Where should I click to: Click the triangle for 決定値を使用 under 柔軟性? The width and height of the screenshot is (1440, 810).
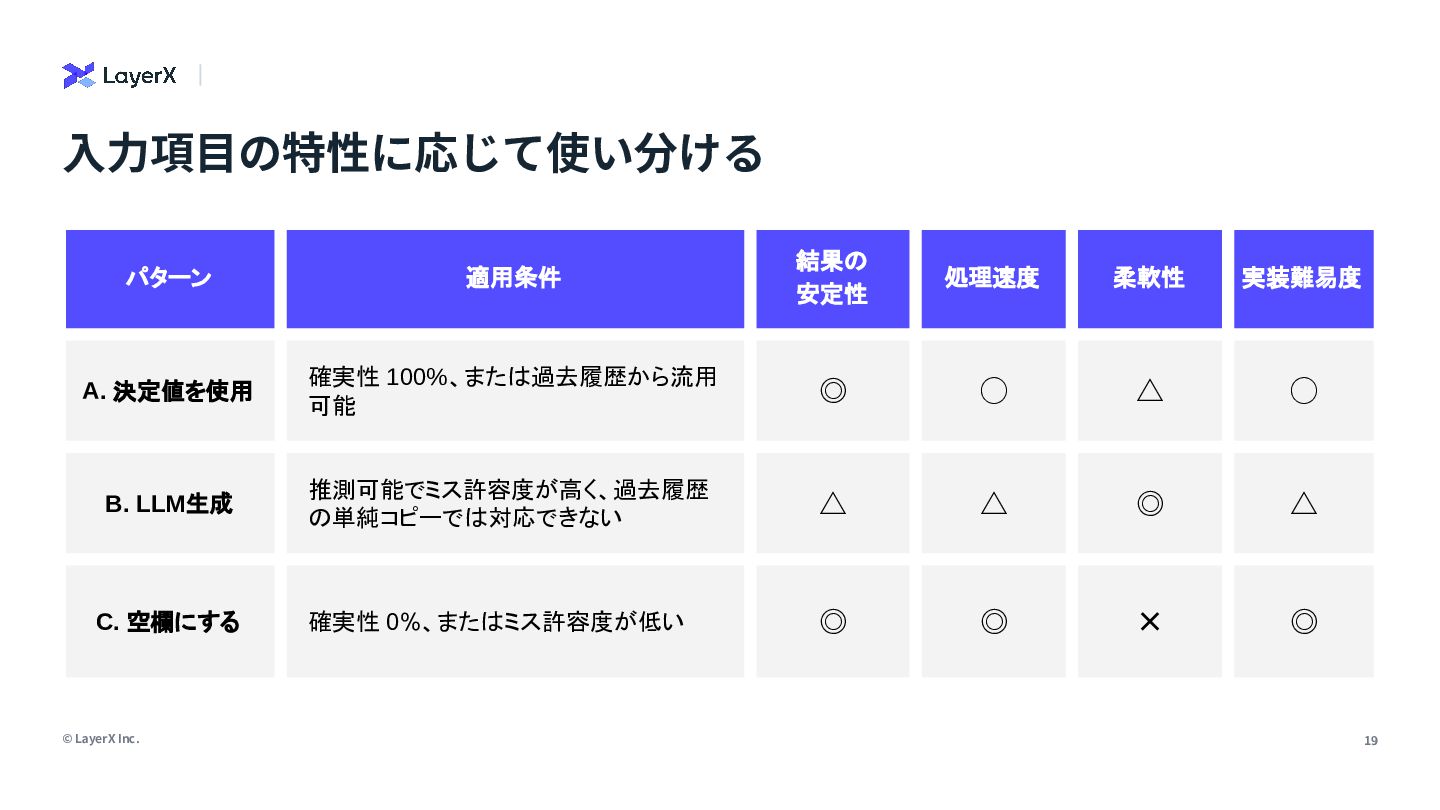click(1150, 390)
